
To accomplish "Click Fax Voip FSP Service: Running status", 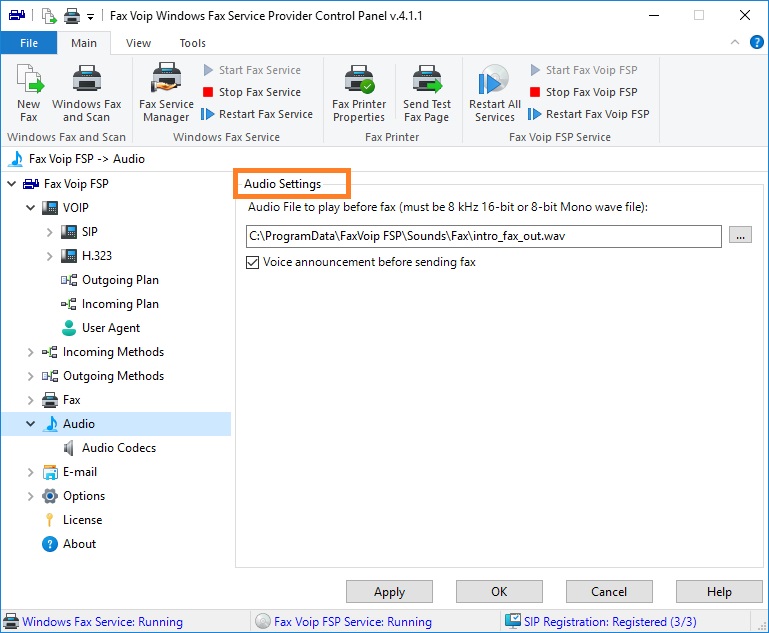I will click(353, 622).
